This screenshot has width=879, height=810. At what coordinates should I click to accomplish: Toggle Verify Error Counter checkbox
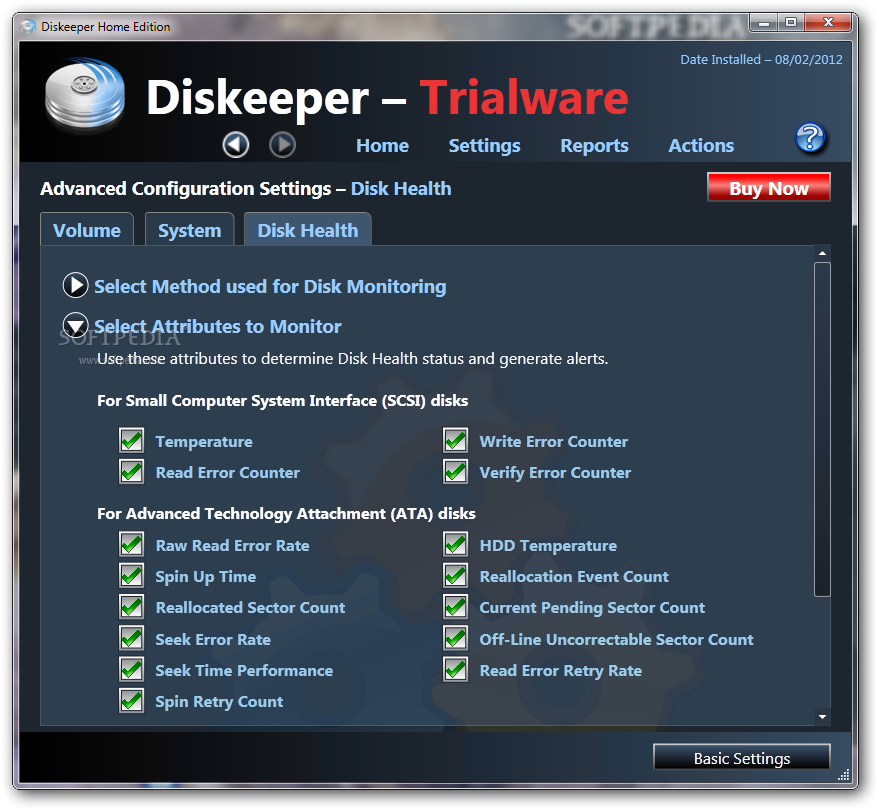pyautogui.click(x=456, y=472)
